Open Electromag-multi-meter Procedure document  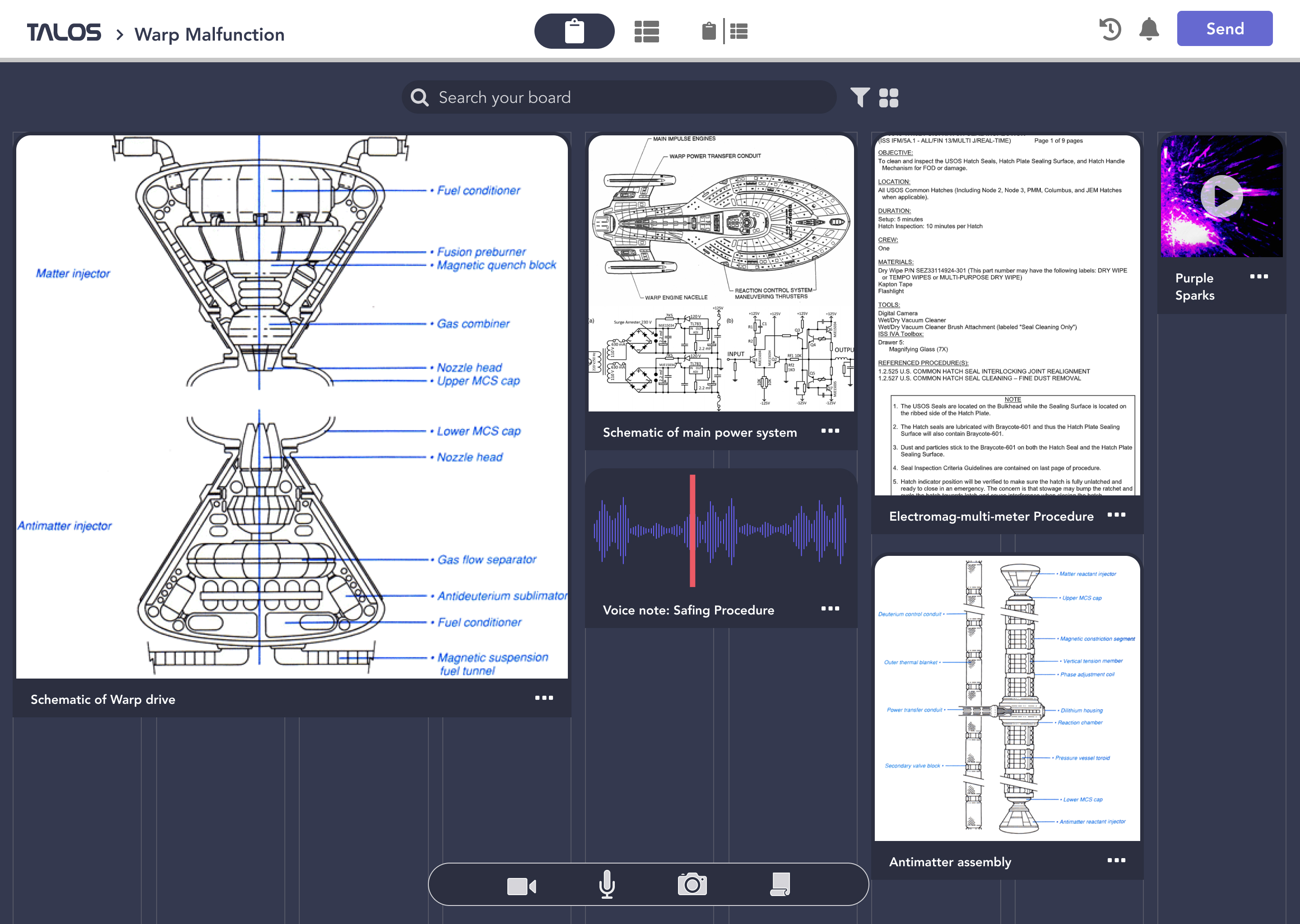[1007, 315]
